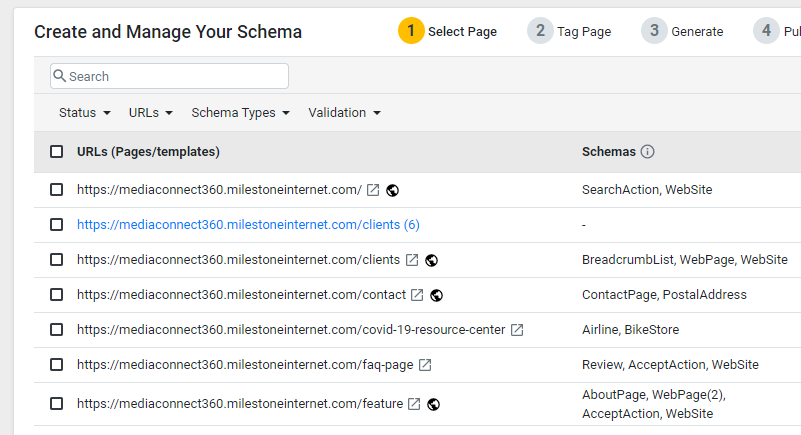Open the clients (6) blue link
This screenshot has height=435, width=801.
tap(248, 225)
